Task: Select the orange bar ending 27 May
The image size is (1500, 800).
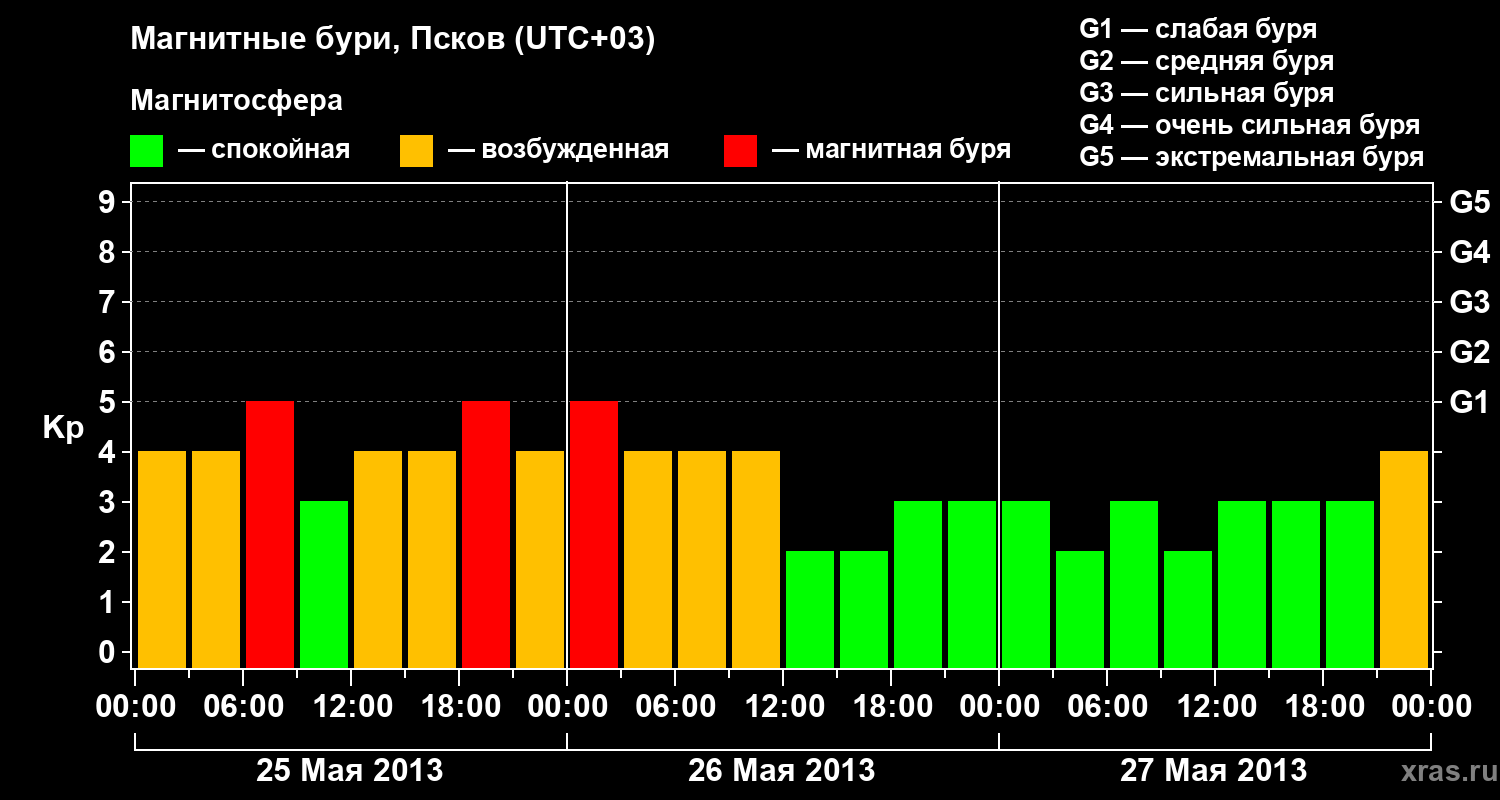Action: 1404,559
